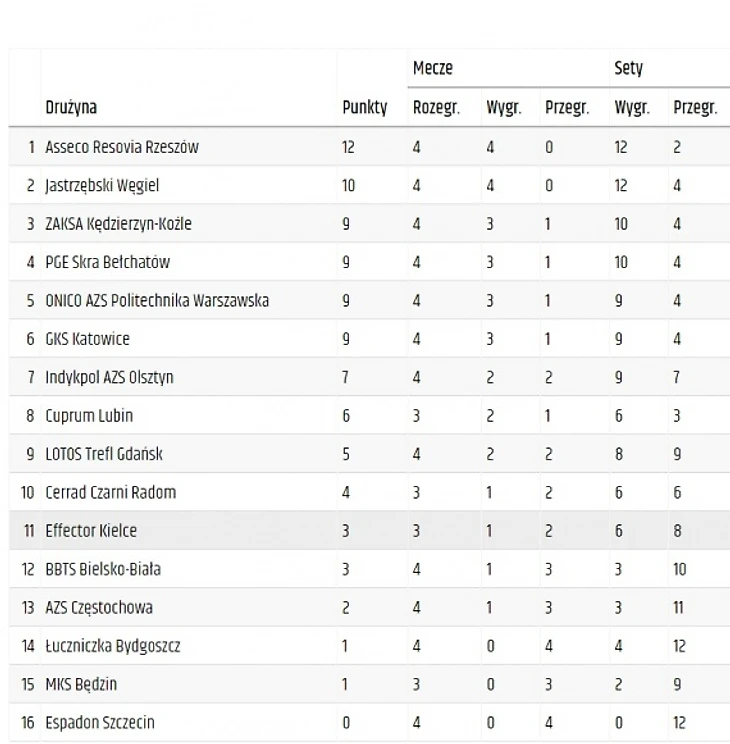Click the Mecze group header

433,69
